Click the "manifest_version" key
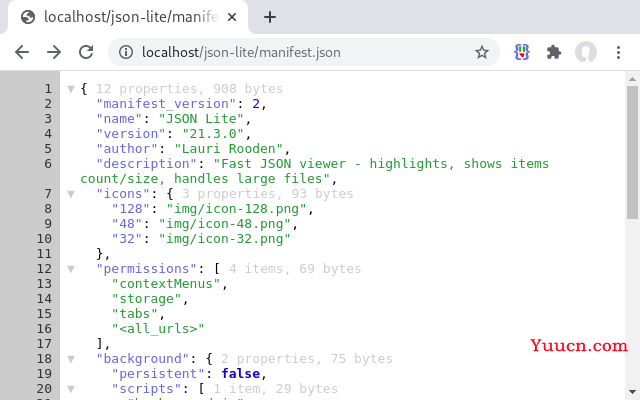640x400 pixels. (167, 104)
